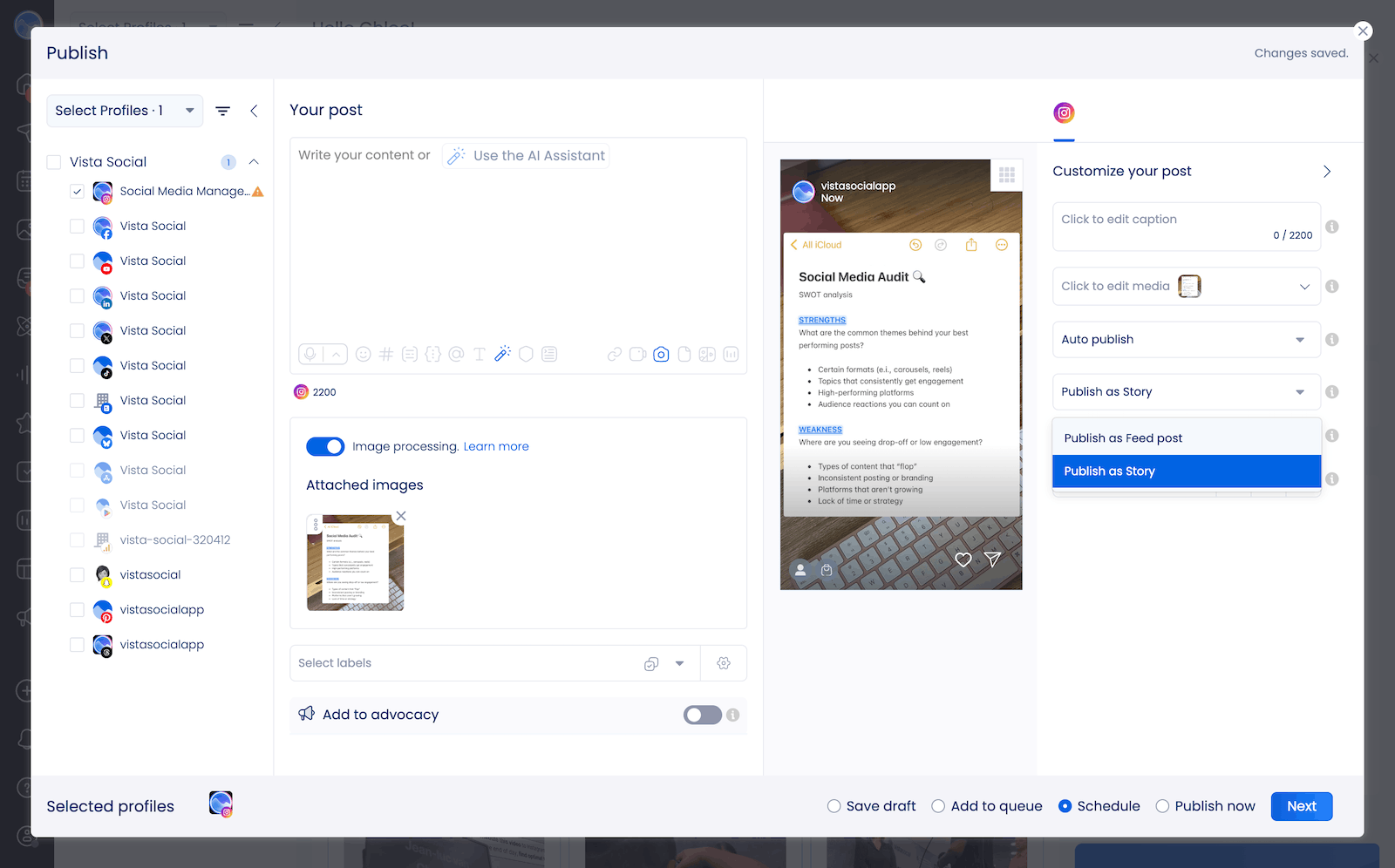
Task: Expand the dictation options arrow
Action: coord(337,354)
